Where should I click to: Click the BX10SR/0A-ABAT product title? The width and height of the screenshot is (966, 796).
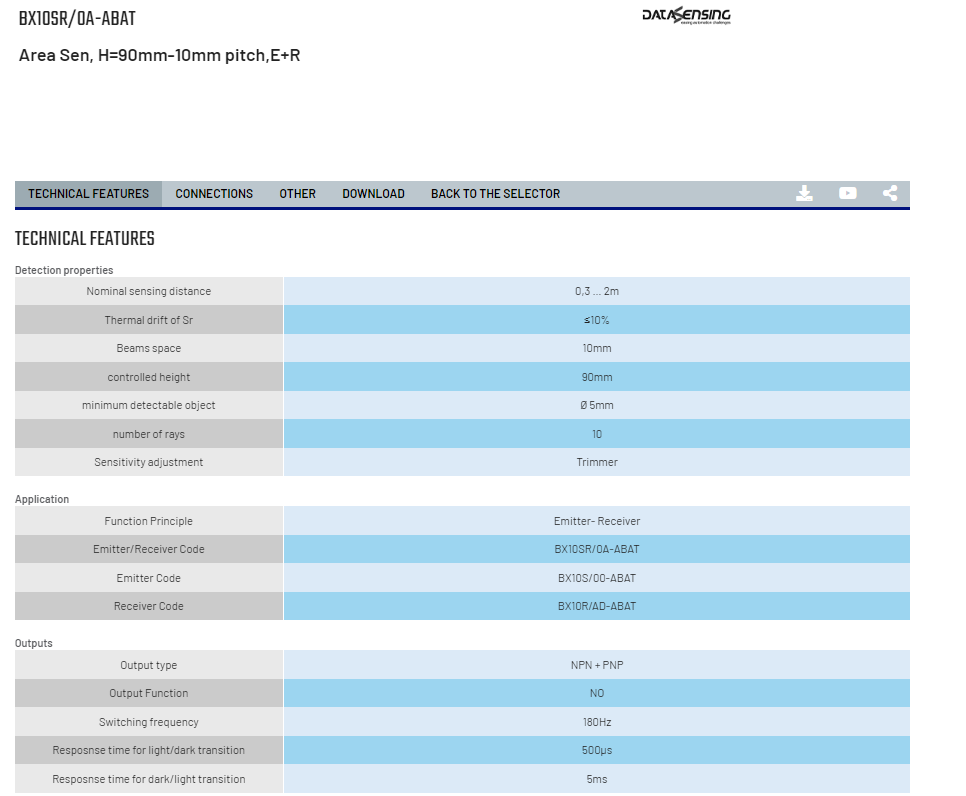77,19
